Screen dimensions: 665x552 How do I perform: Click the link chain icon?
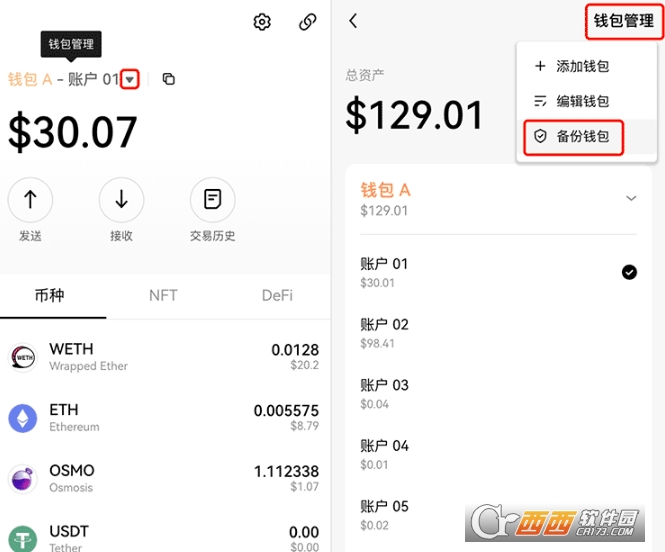(308, 22)
